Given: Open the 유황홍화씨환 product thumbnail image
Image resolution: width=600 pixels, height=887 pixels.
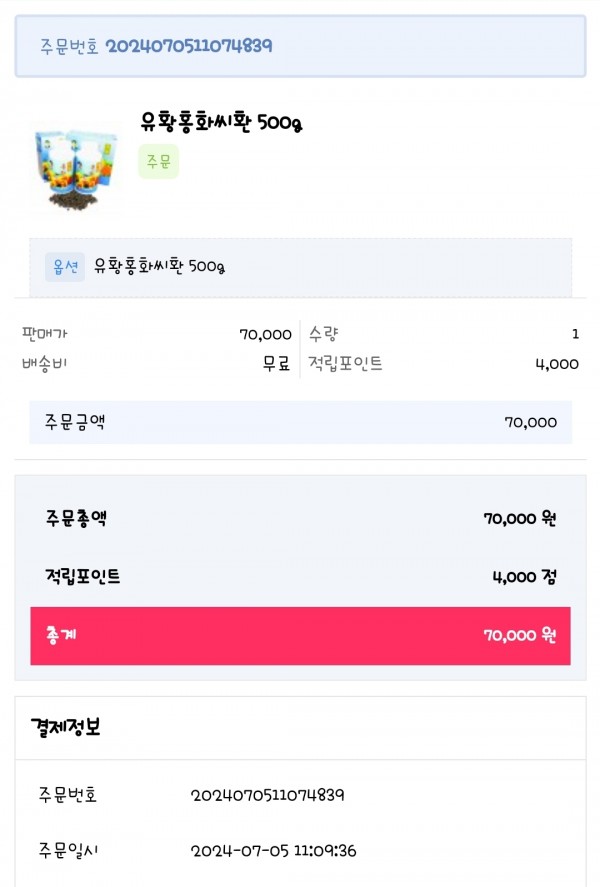Looking at the screenshot, I should (76, 167).
